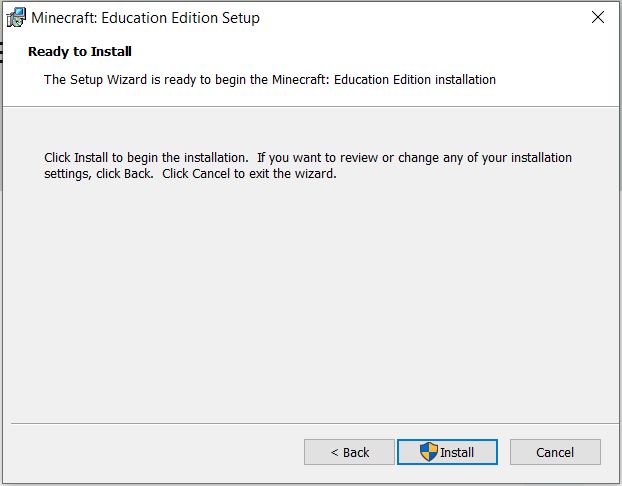Click the 'Click Install to begin' instruction paragraph
This screenshot has height=486, width=622.
pos(308,165)
